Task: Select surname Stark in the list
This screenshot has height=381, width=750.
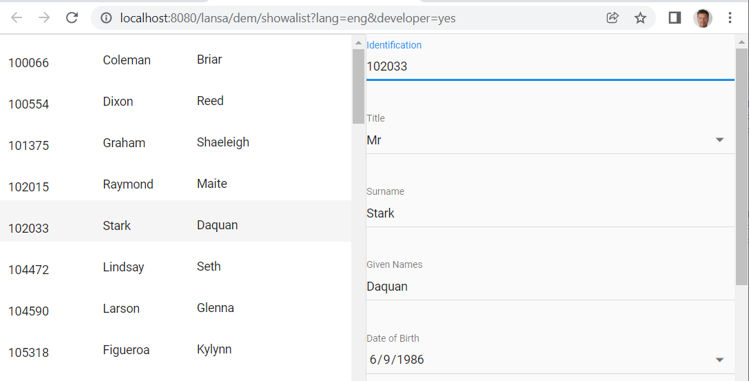Action: tap(117, 226)
